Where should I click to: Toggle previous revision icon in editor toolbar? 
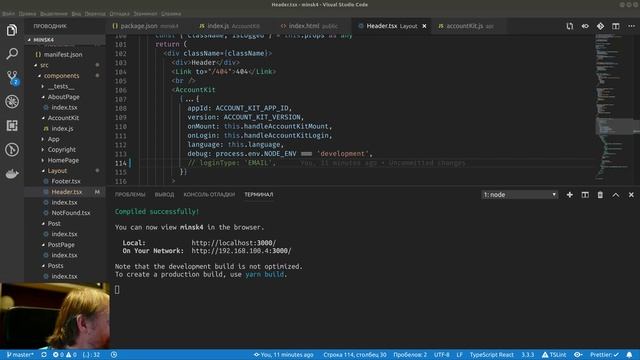pyautogui.click(x=585, y=26)
